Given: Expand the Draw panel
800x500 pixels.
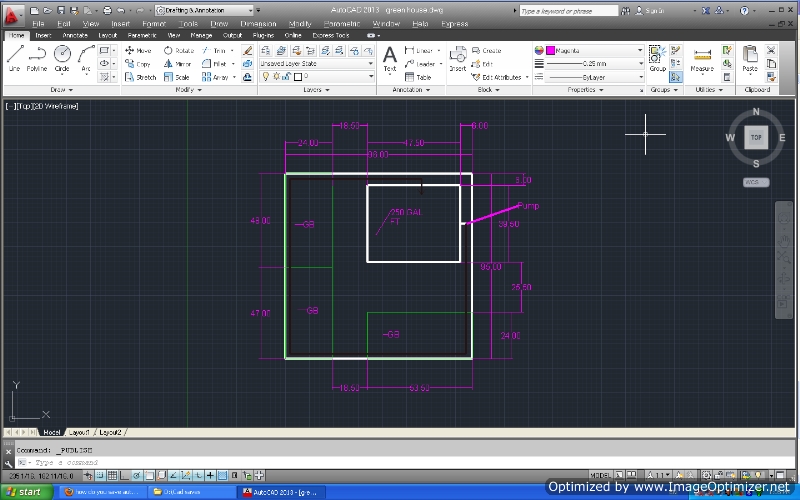Looking at the screenshot, I should click(x=62, y=90).
